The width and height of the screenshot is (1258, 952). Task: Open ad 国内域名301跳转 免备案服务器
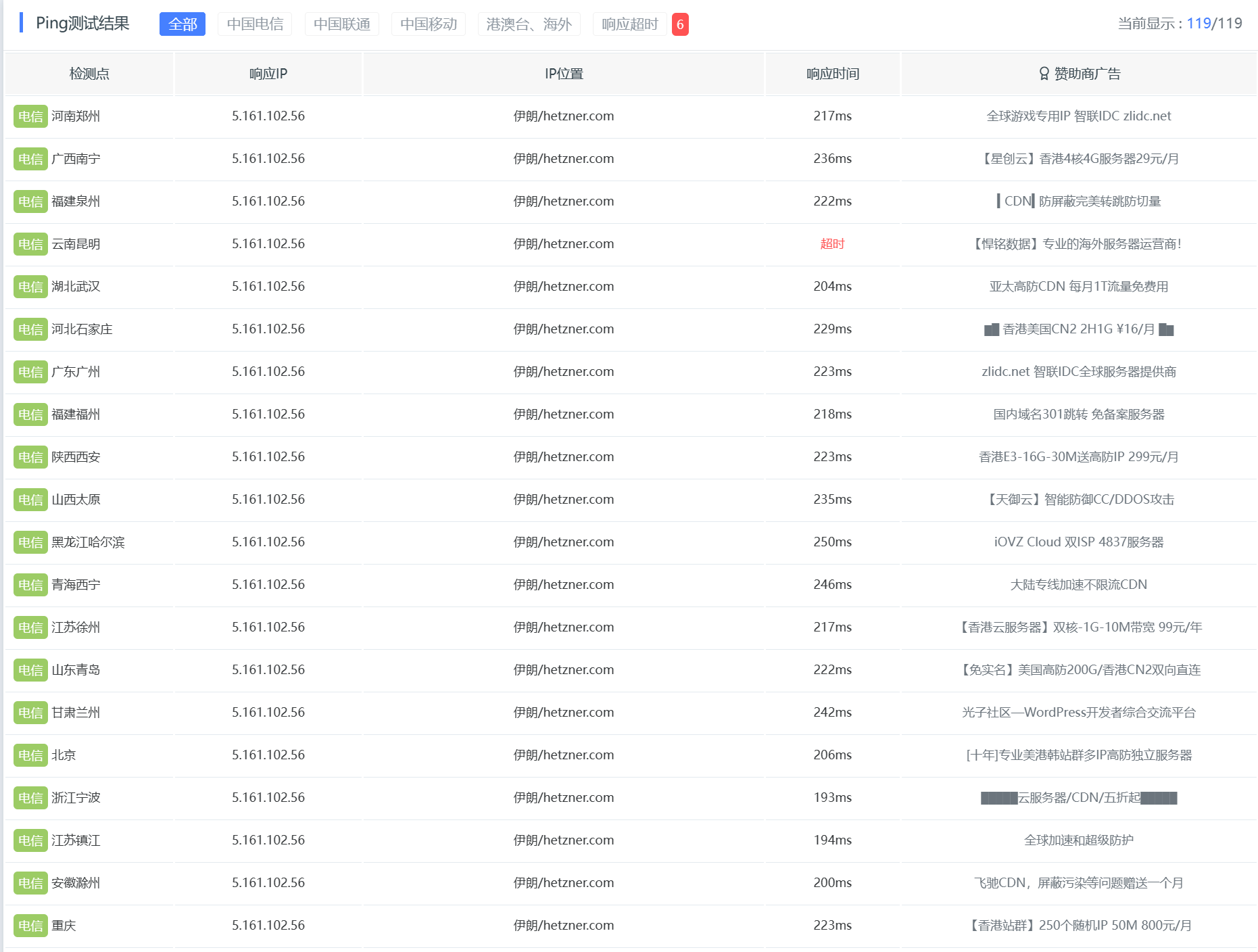(x=1079, y=414)
